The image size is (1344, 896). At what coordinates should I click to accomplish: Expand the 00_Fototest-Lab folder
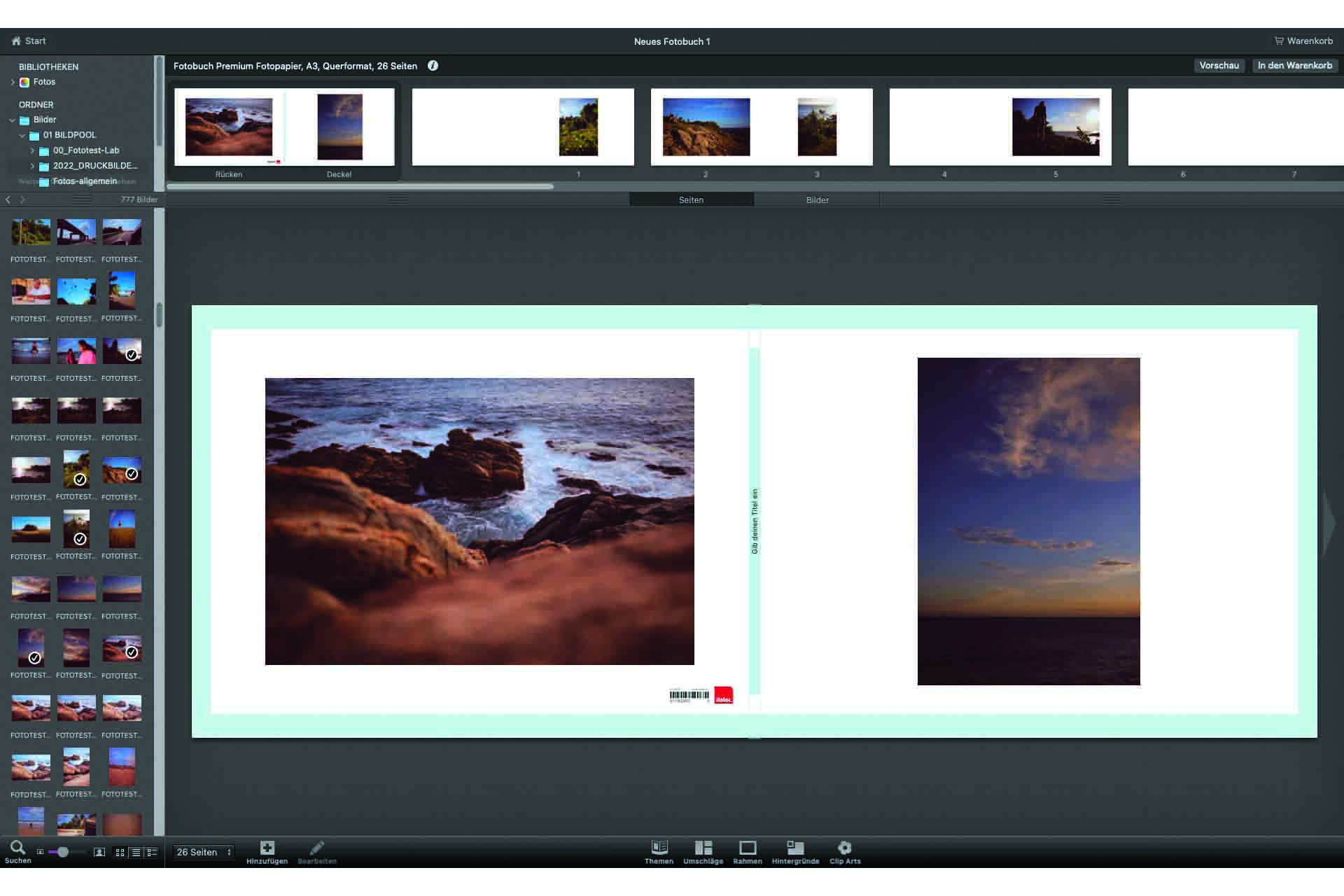(x=32, y=150)
